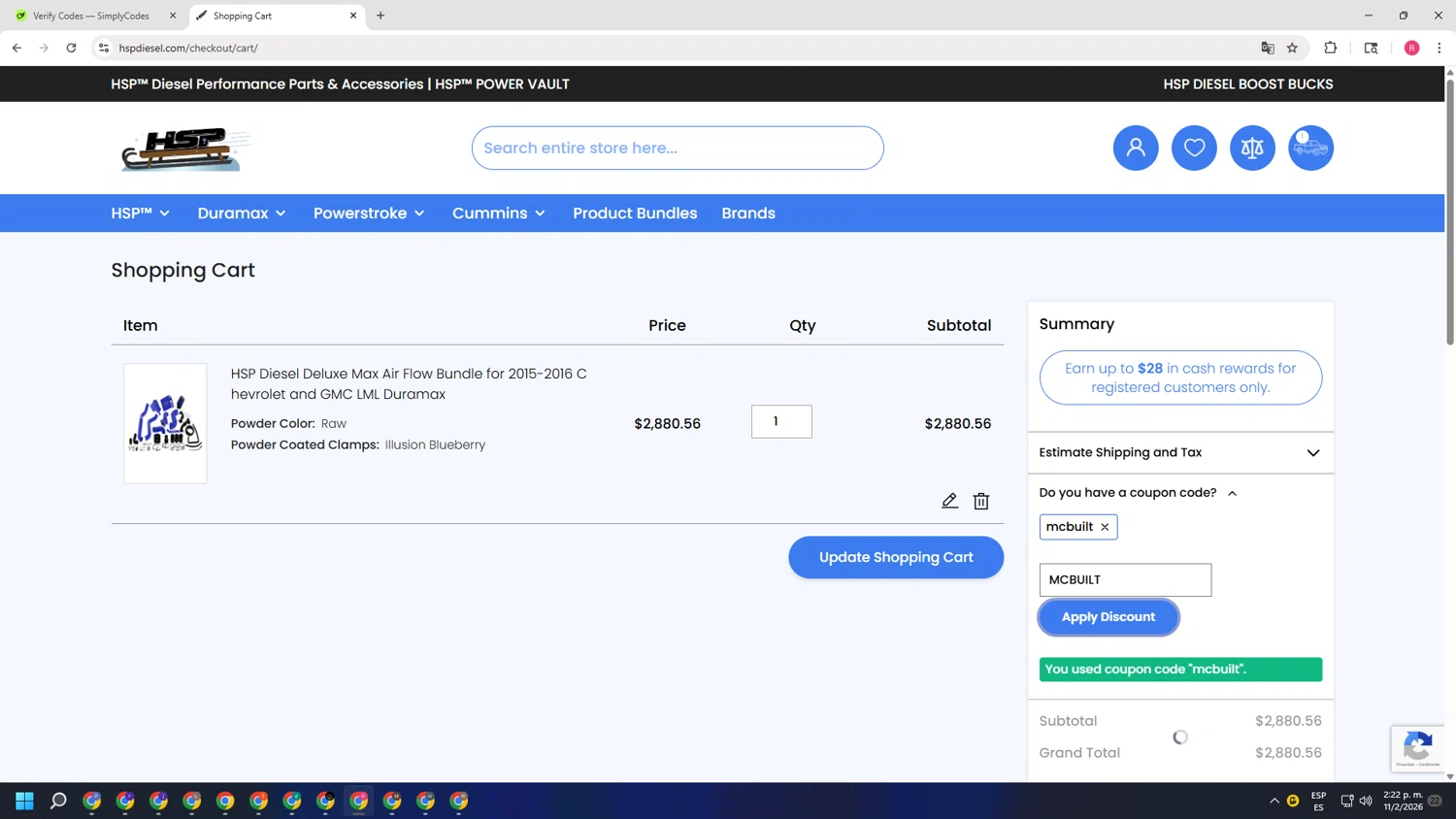Open the HSP DIESEL BOOST BUCKS link

coord(1247,84)
